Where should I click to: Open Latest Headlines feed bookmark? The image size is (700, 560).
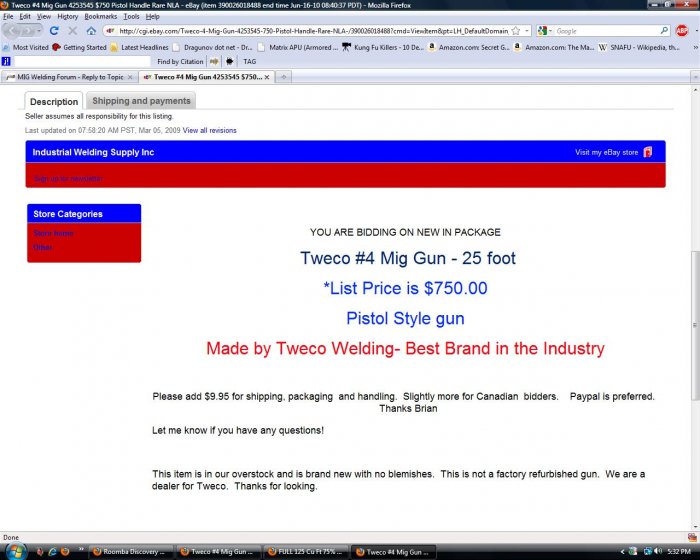coord(139,47)
